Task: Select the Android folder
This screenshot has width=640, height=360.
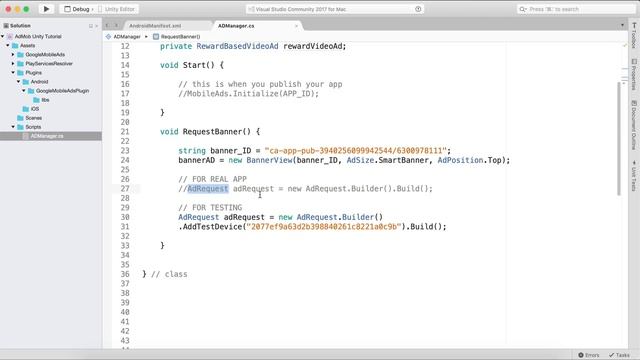Action: point(39,82)
